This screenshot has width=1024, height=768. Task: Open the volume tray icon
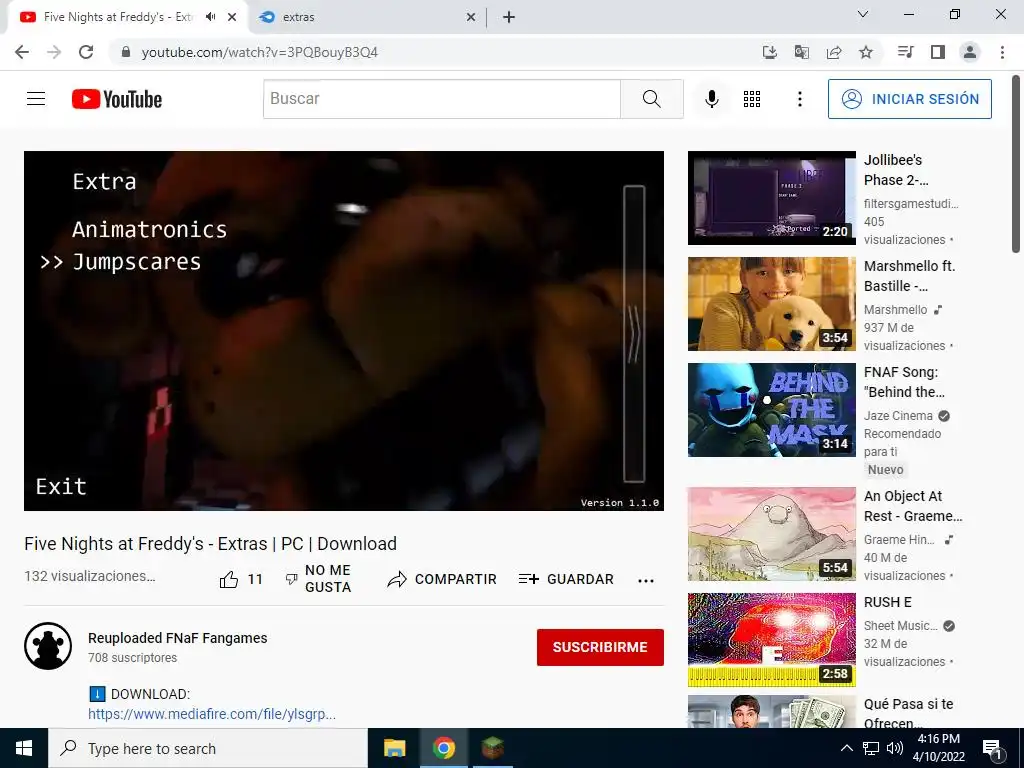[895, 748]
